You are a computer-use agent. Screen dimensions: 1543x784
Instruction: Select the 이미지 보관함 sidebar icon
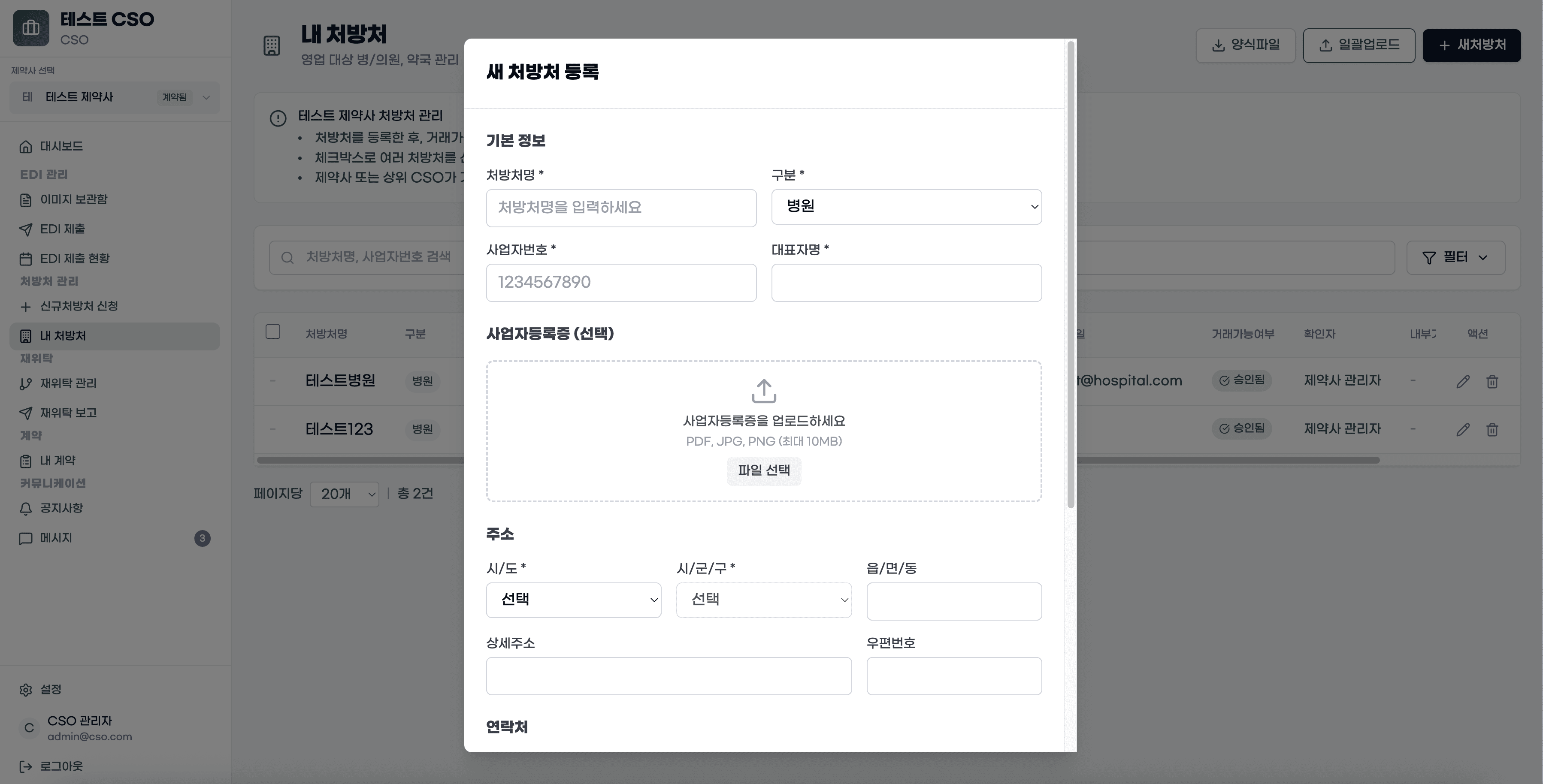click(25, 199)
